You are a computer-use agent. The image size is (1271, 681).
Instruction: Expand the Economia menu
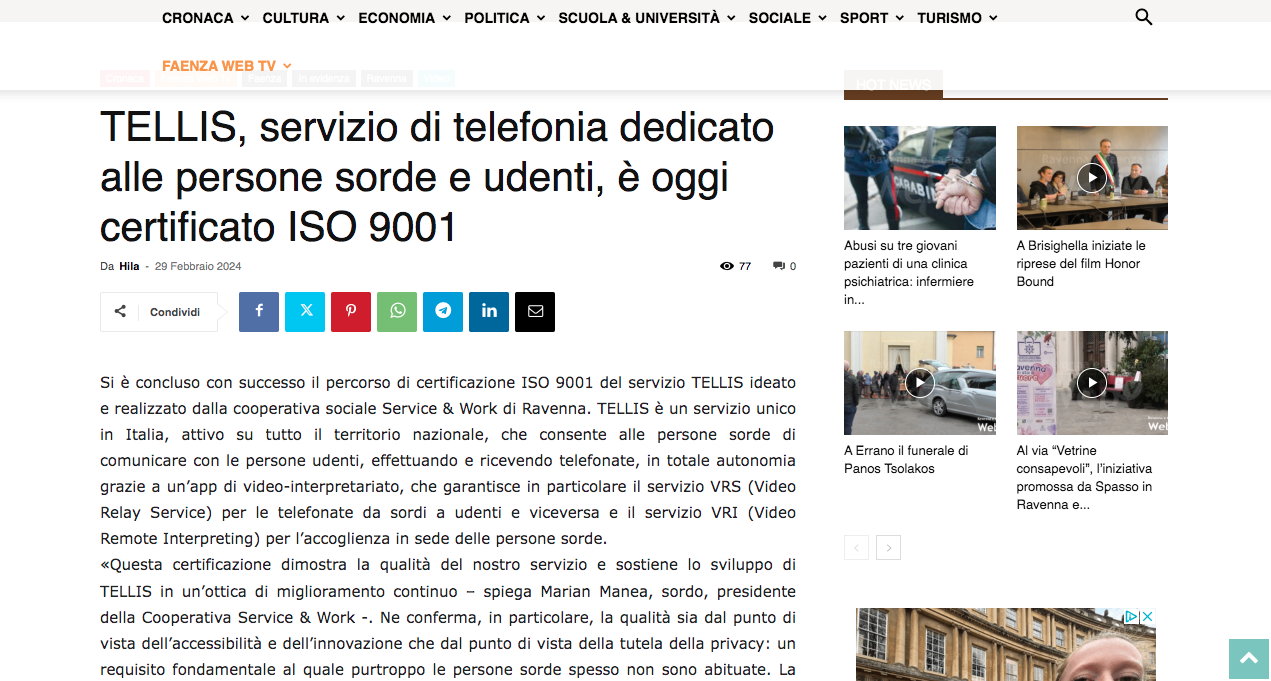[405, 18]
